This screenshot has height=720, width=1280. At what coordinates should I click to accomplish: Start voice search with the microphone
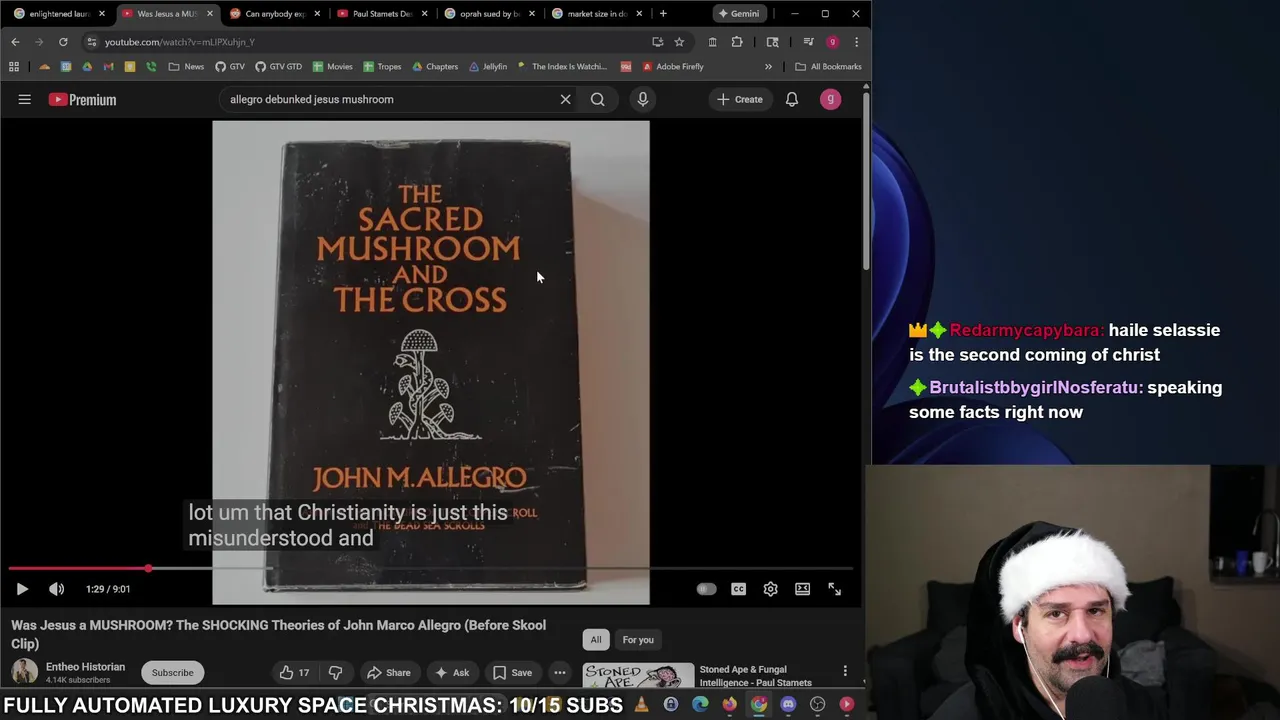(643, 99)
